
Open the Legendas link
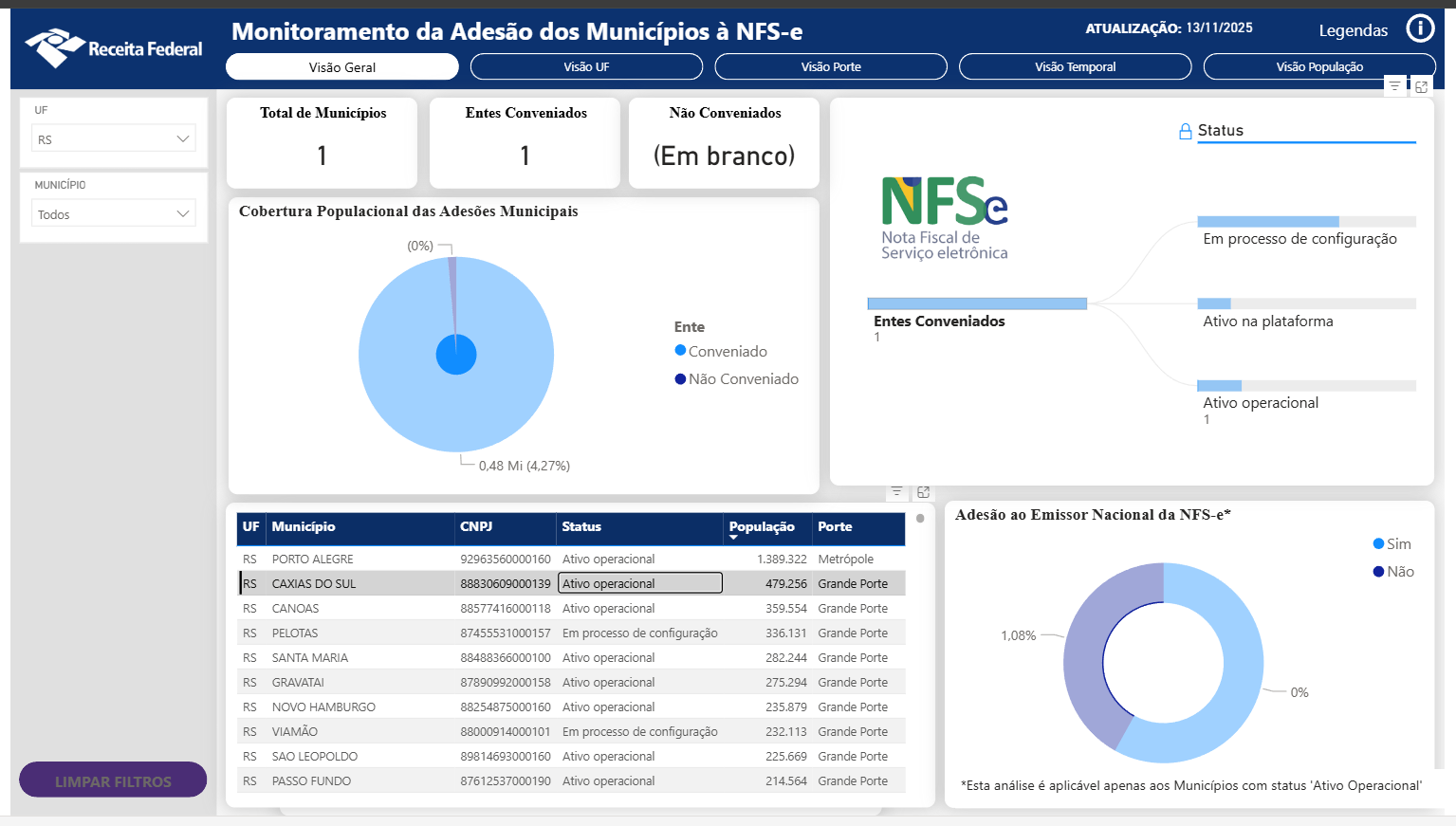(x=1353, y=30)
